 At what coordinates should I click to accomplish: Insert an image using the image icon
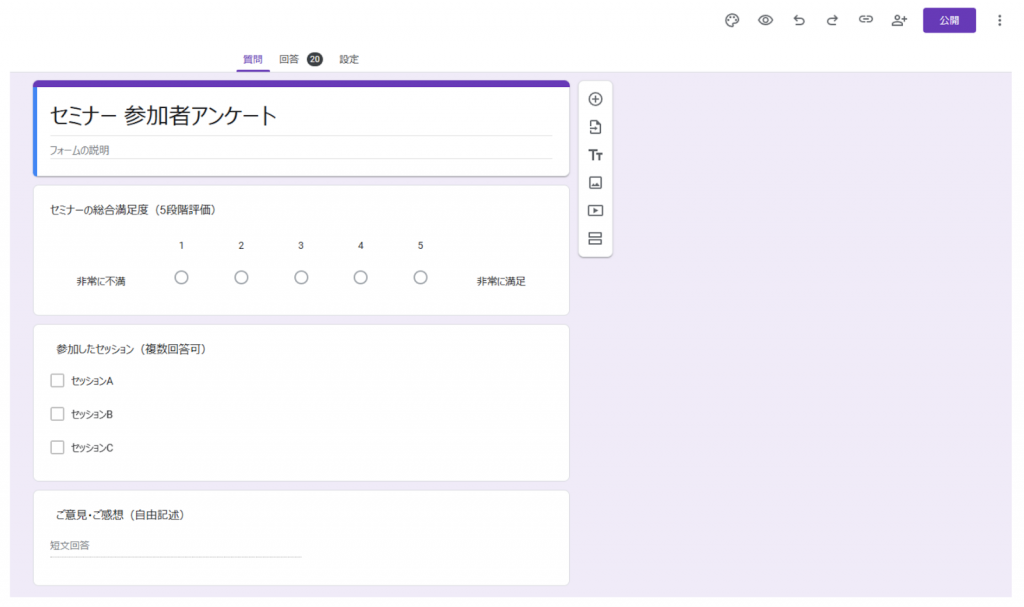click(595, 183)
